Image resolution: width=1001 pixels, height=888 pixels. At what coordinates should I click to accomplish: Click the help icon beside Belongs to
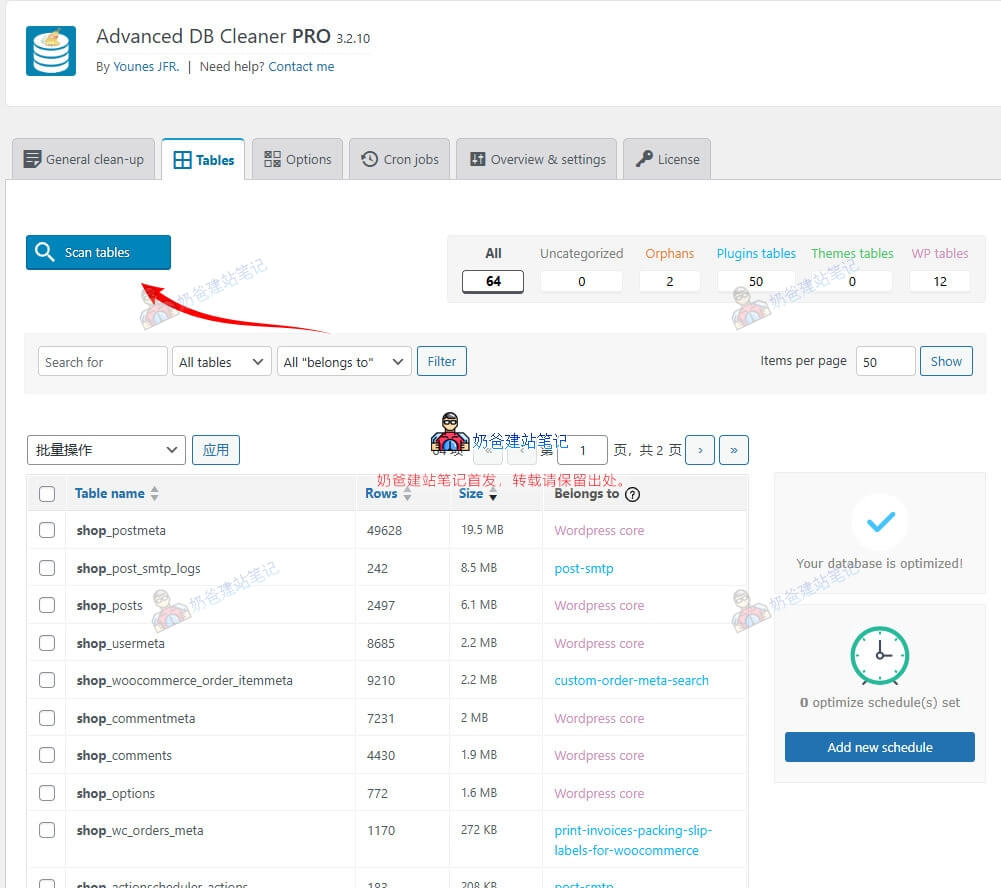coord(632,494)
